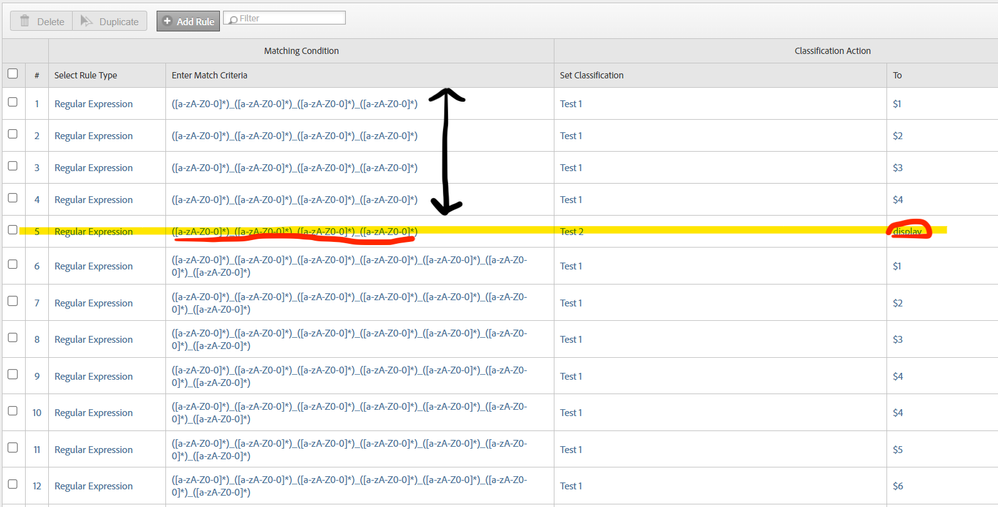The image size is (998, 507).
Task: Check the checkbox for rule 1
Action: click(x=13, y=103)
